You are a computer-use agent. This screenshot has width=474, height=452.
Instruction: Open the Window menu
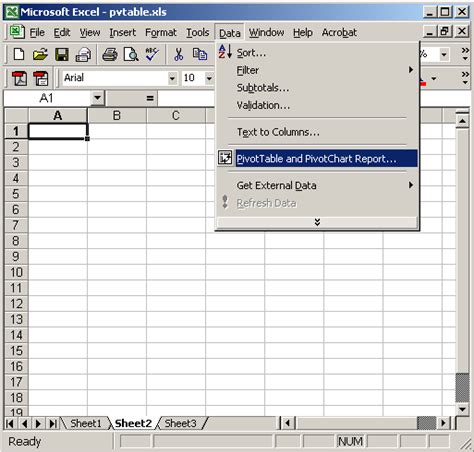coord(266,32)
